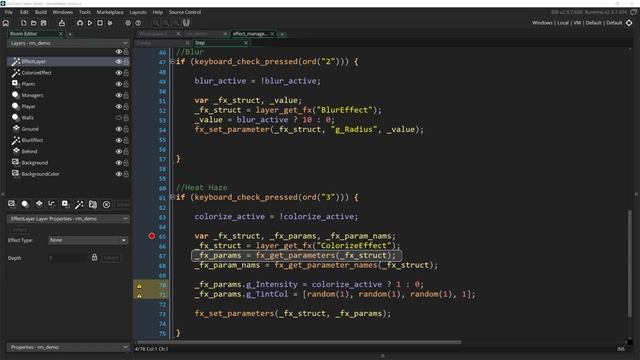Open the Marketplace menu

tap(110, 12)
